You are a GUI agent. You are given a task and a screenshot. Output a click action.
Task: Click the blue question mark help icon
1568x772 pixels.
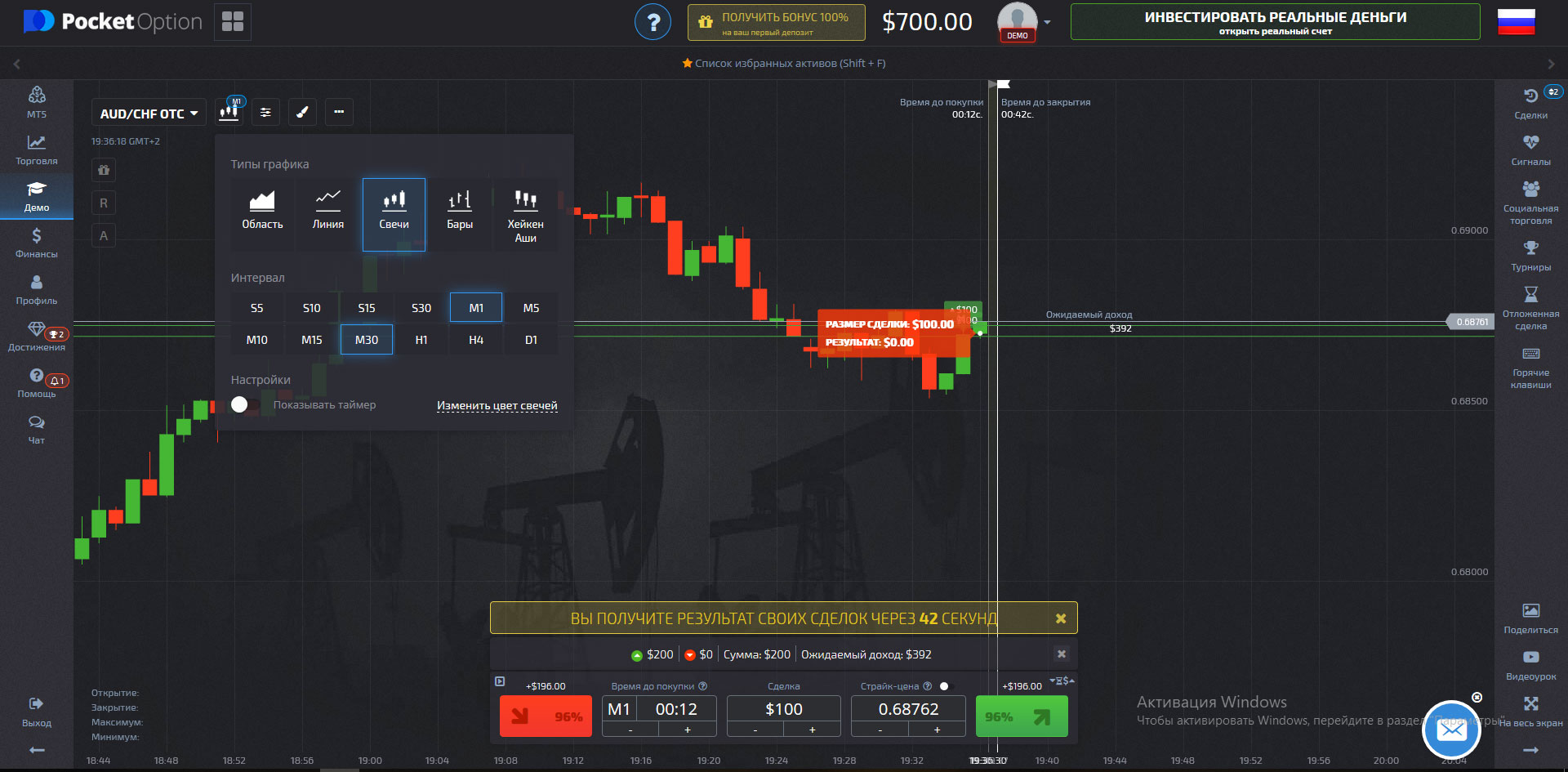[x=653, y=22]
